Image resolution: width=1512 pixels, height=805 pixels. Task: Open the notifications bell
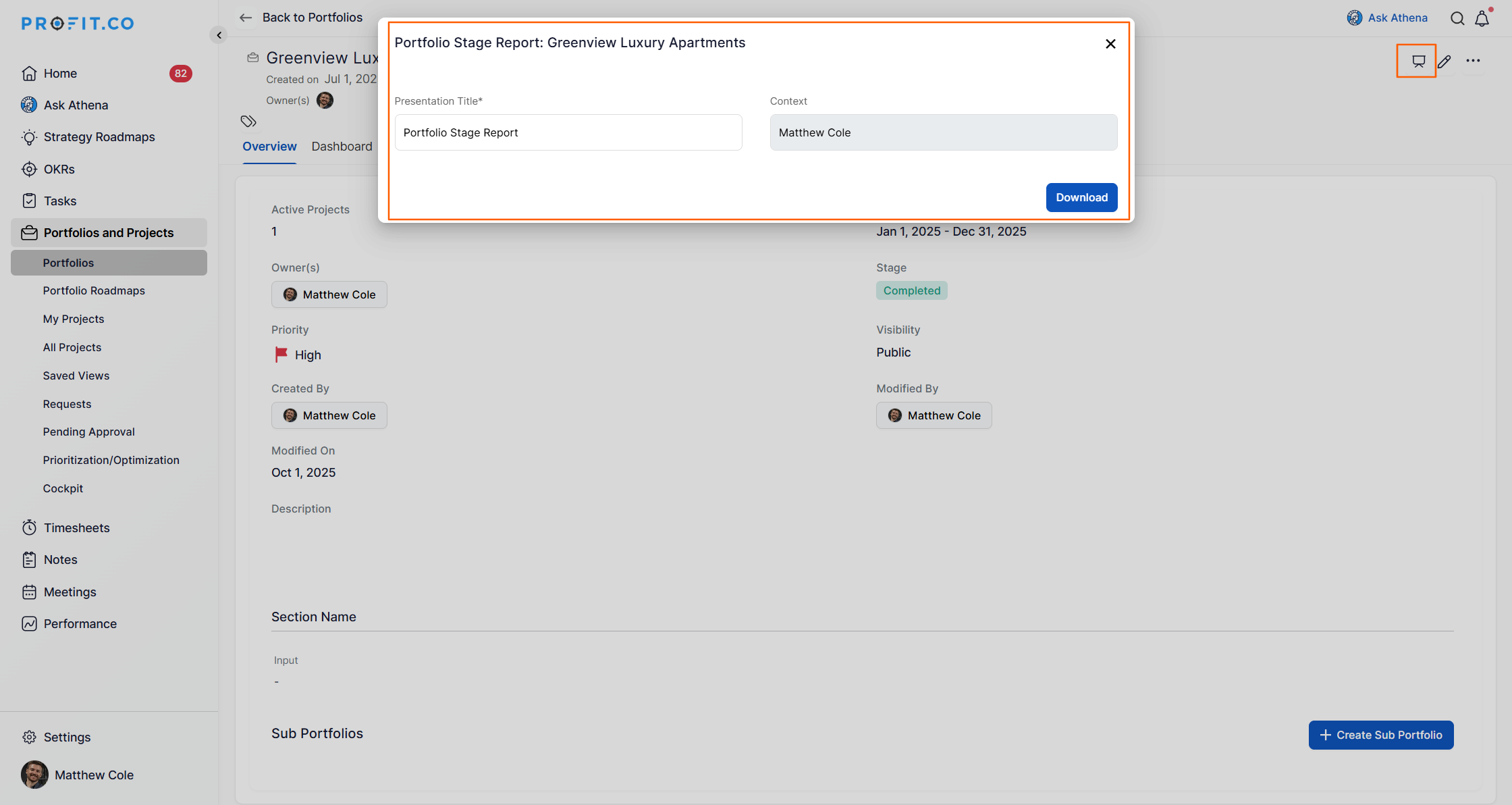tap(1482, 18)
